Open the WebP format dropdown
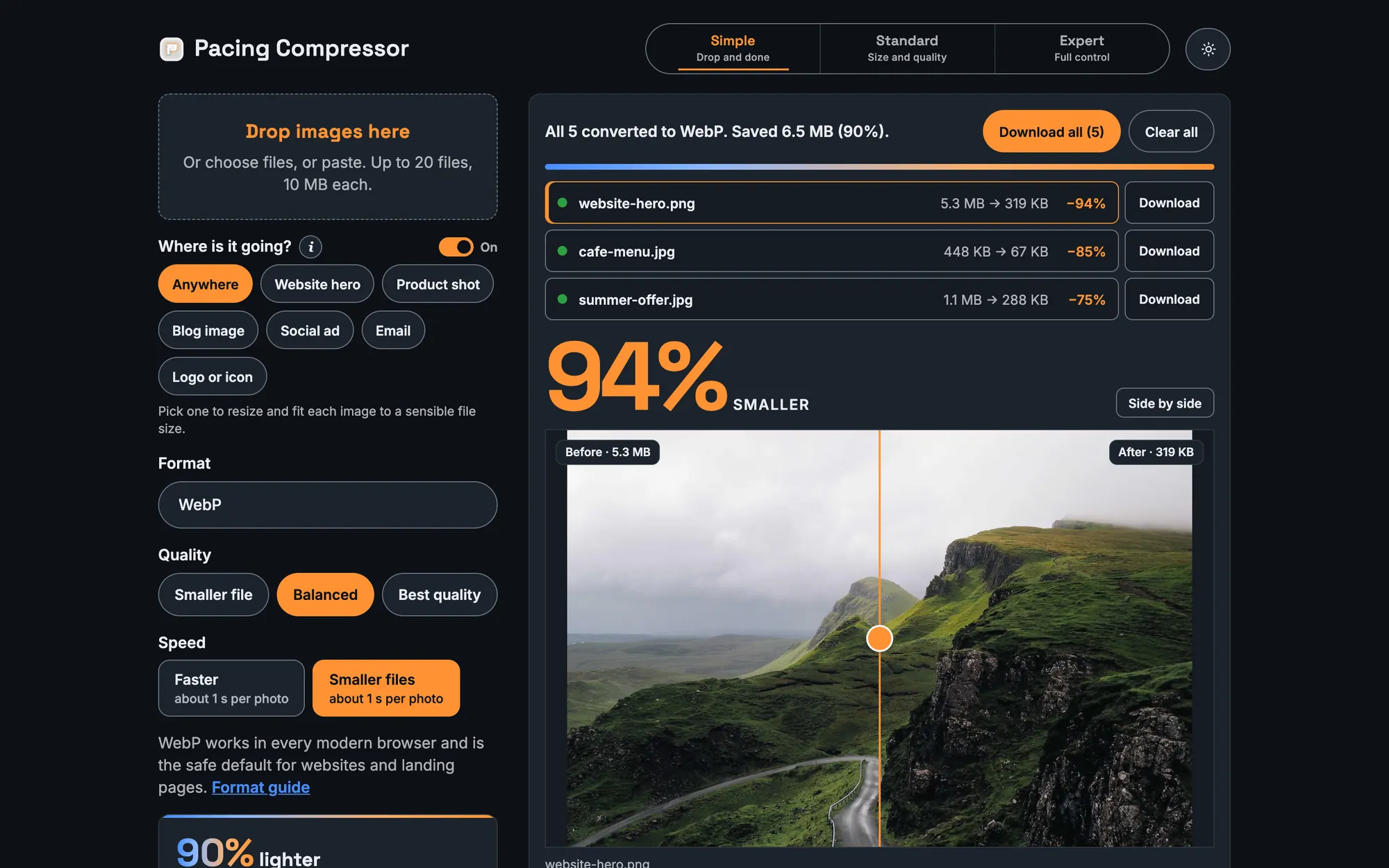This screenshot has height=868, width=1389. pos(328,505)
